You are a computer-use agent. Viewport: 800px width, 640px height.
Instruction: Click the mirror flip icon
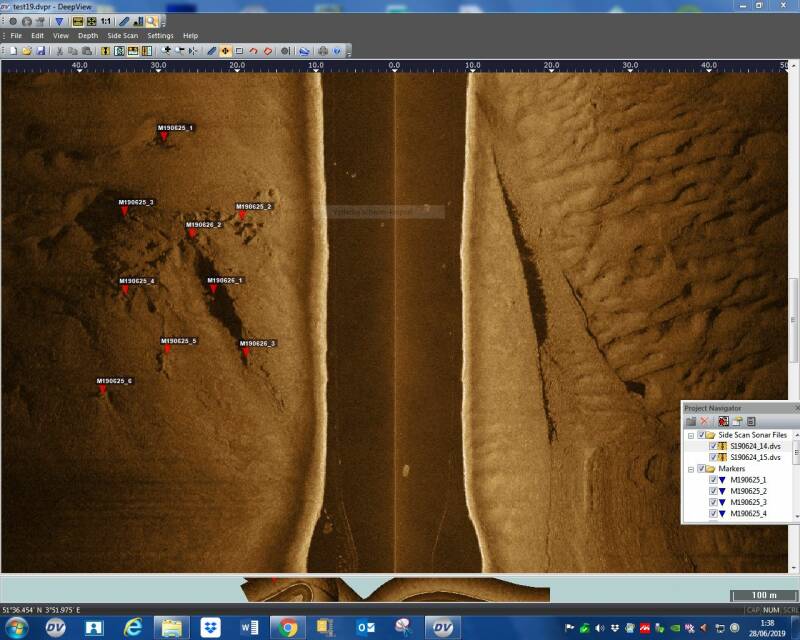click(193, 51)
